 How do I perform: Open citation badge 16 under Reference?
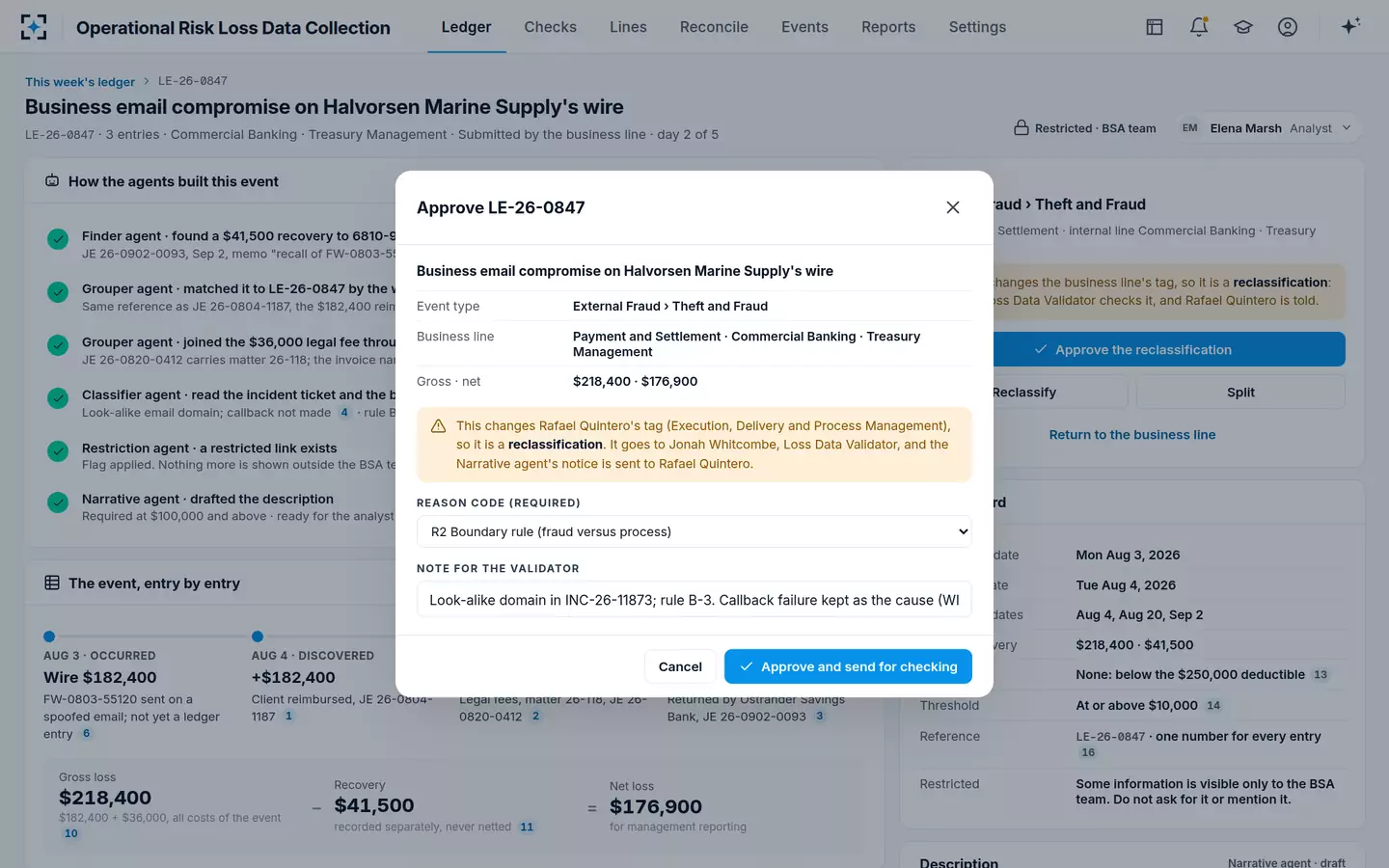(1088, 752)
